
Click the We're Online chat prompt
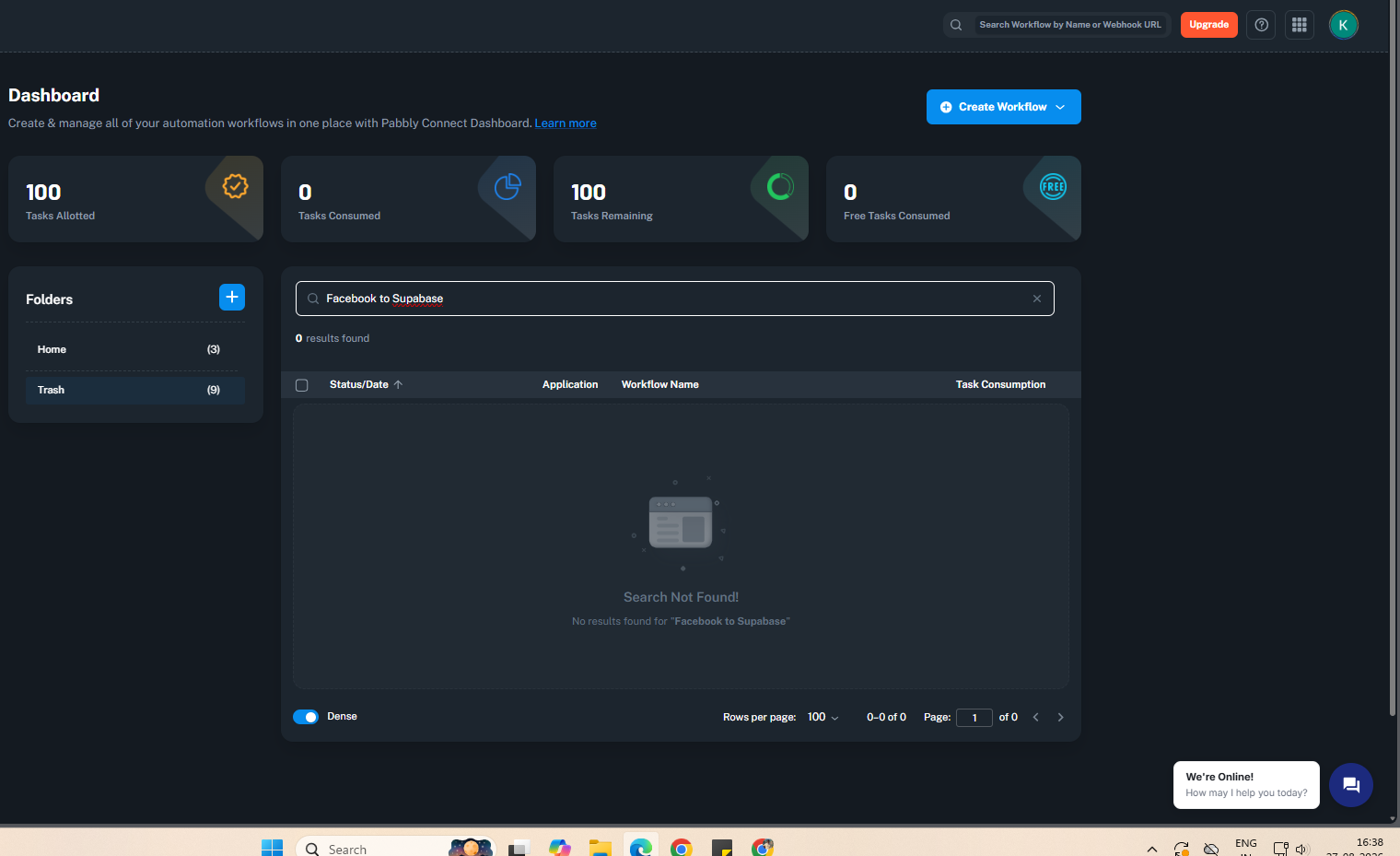(x=1246, y=785)
